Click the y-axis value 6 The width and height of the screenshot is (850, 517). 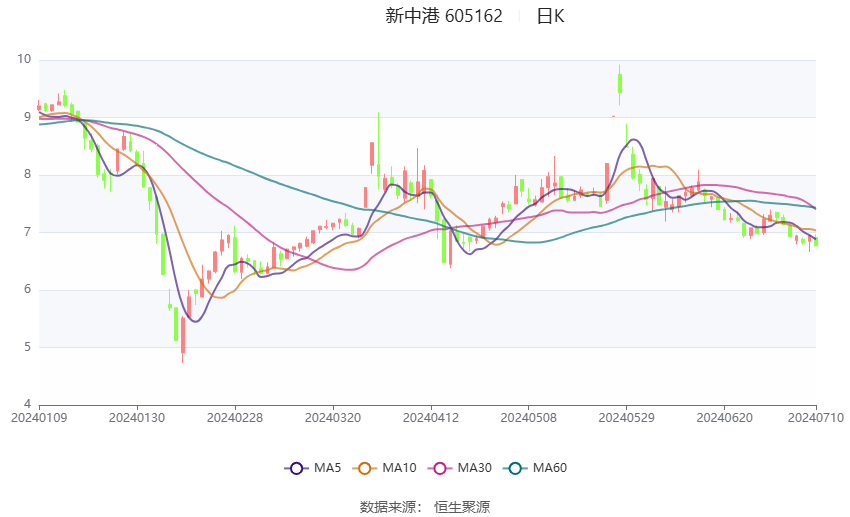coord(27,289)
